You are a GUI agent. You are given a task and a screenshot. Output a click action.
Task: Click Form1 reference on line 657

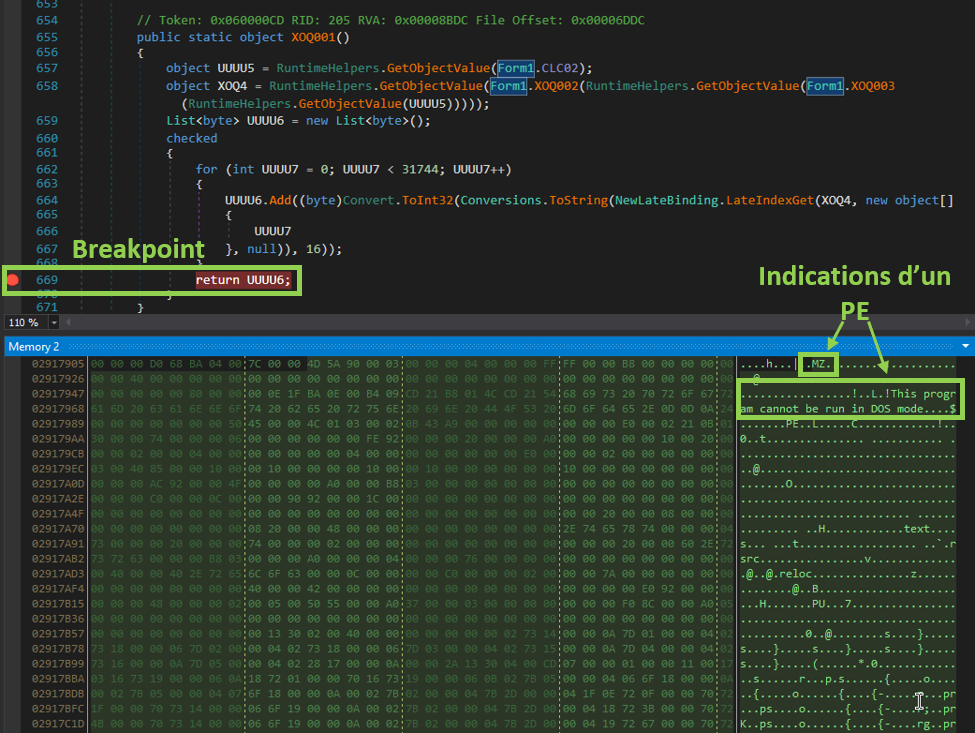(x=515, y=68)
